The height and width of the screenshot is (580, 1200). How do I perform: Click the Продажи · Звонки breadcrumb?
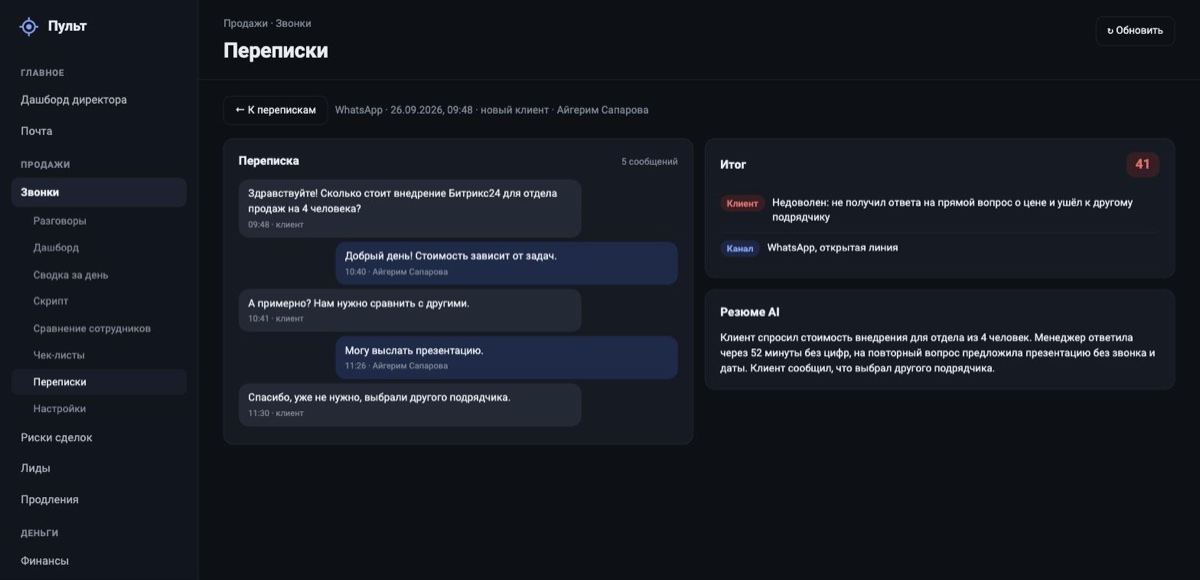point(267,23)
